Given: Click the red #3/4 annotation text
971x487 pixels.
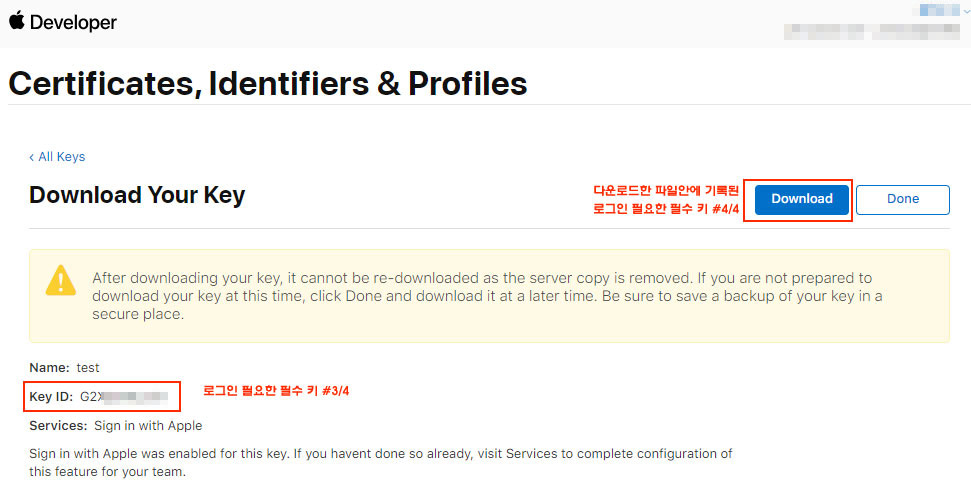Looking at the screenshot, I should click(276, 391).
